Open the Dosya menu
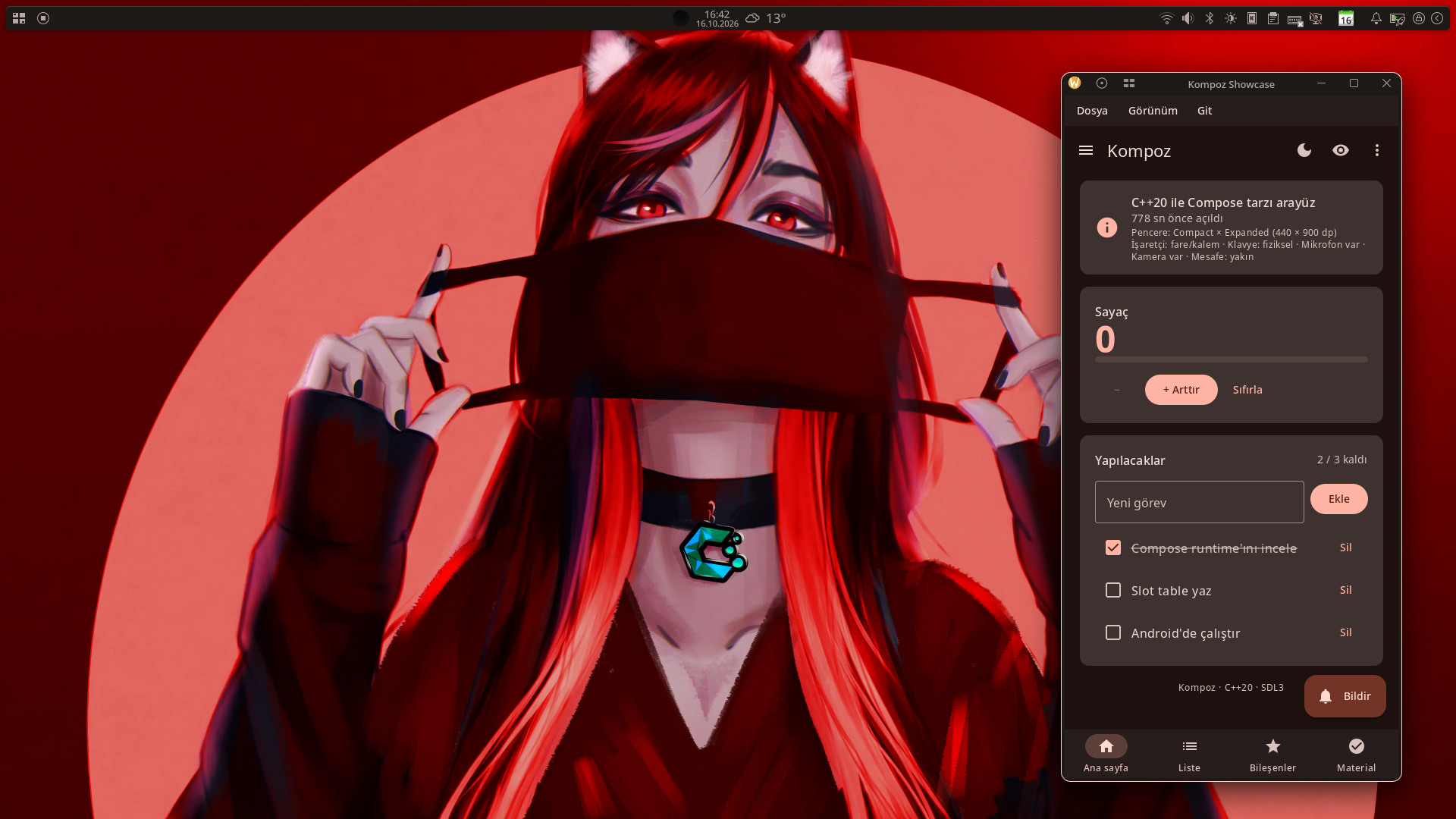 [x=1092, y=111]
